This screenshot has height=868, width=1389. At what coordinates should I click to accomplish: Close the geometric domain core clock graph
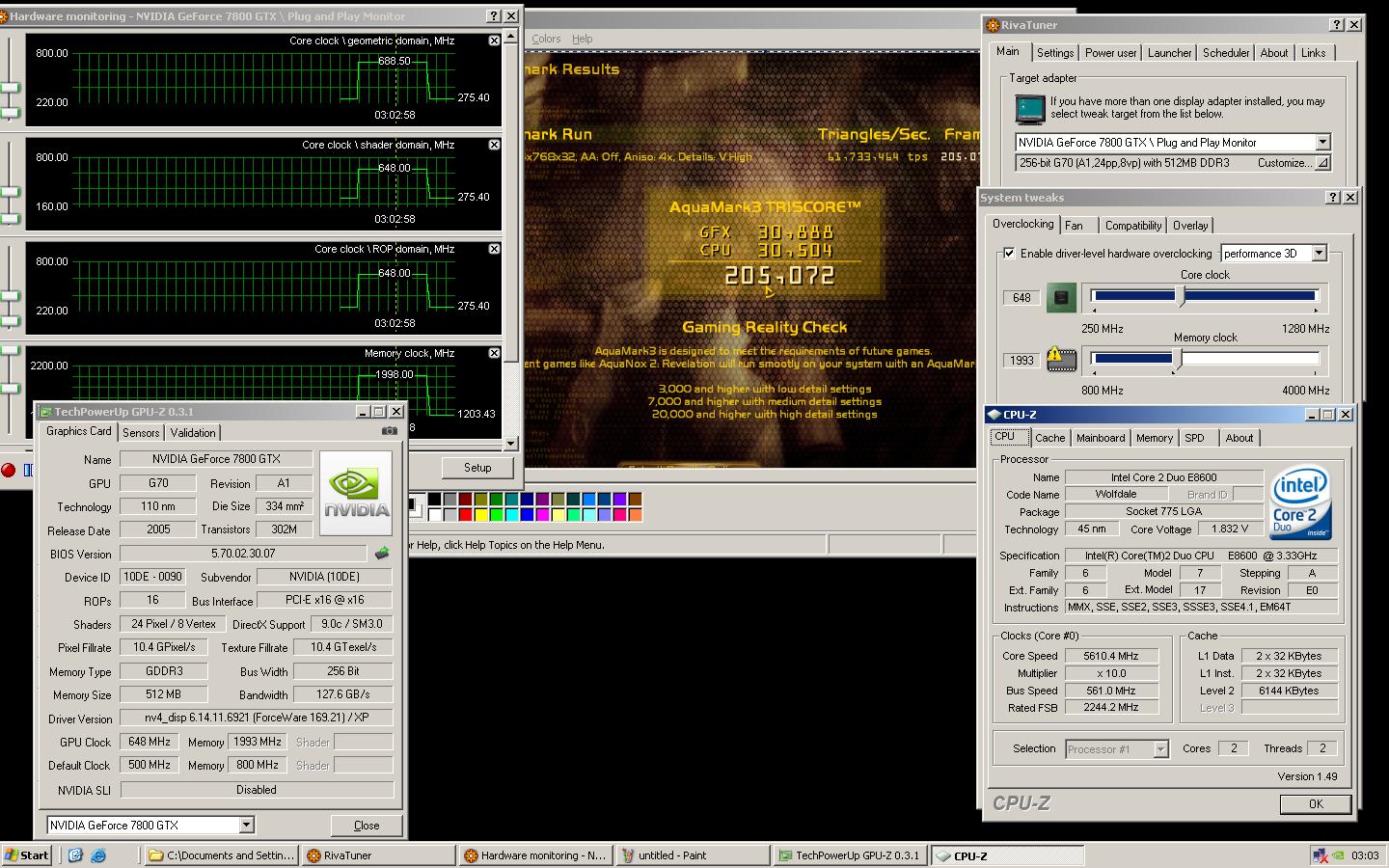click(494, 41)
